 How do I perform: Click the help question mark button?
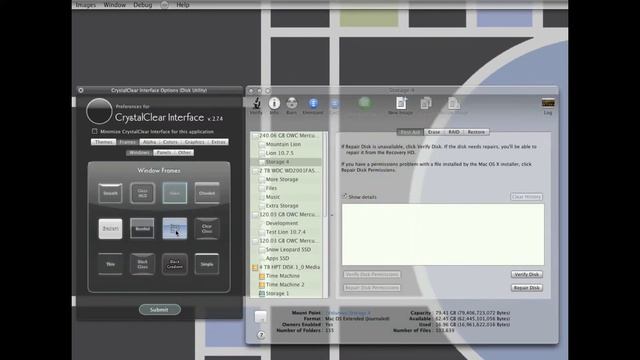point(261,335)
